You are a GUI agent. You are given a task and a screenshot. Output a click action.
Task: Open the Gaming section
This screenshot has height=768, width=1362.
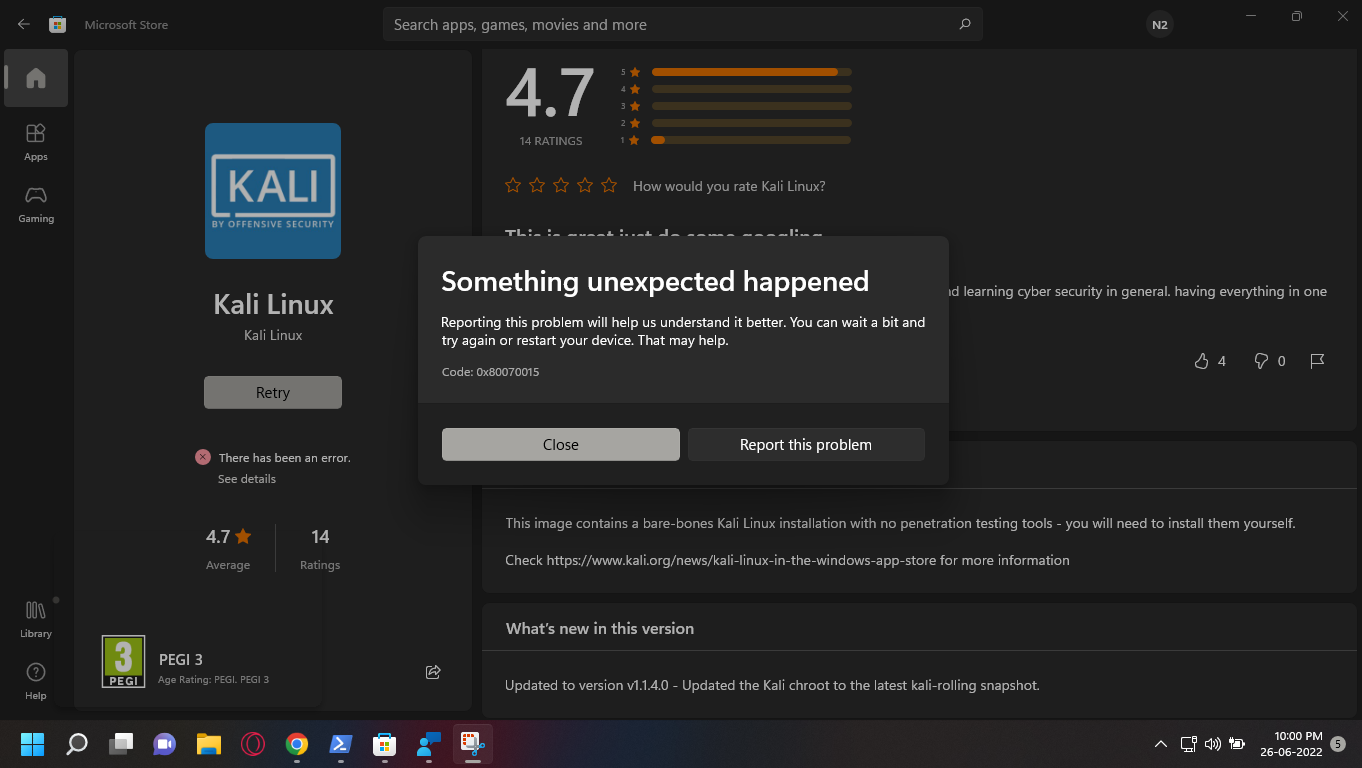pyautogui.click(x=36, y=203)
